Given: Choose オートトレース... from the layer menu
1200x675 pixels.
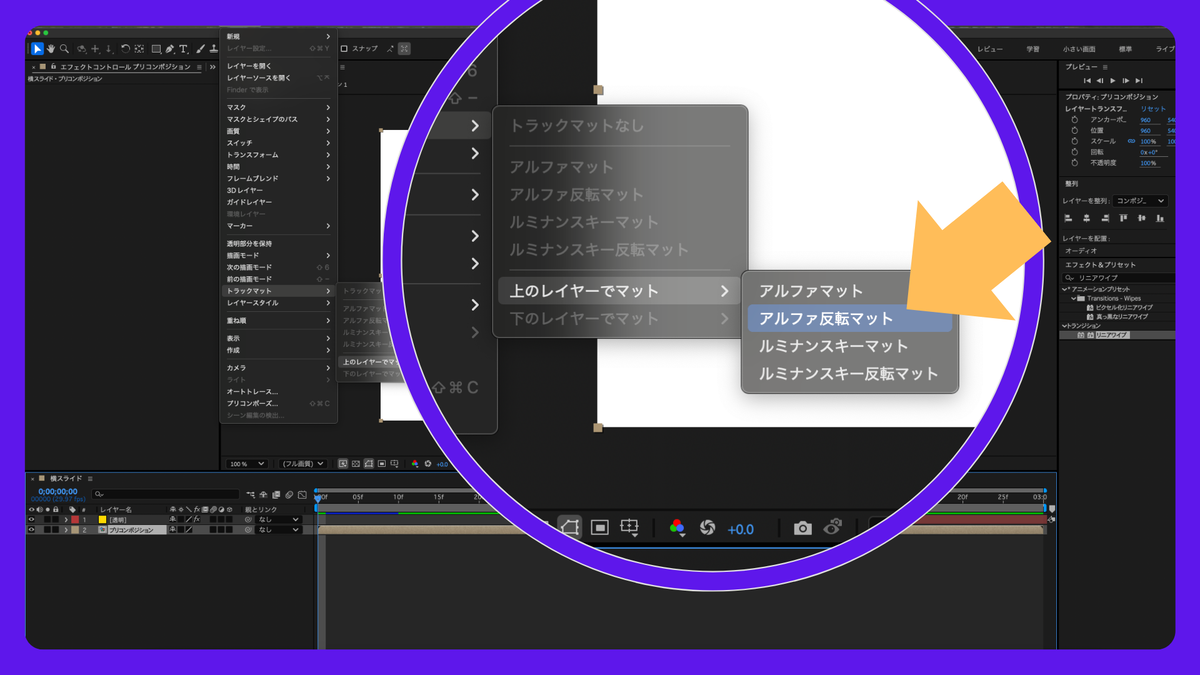Looking at the screenshot, I should click(278, 391).
